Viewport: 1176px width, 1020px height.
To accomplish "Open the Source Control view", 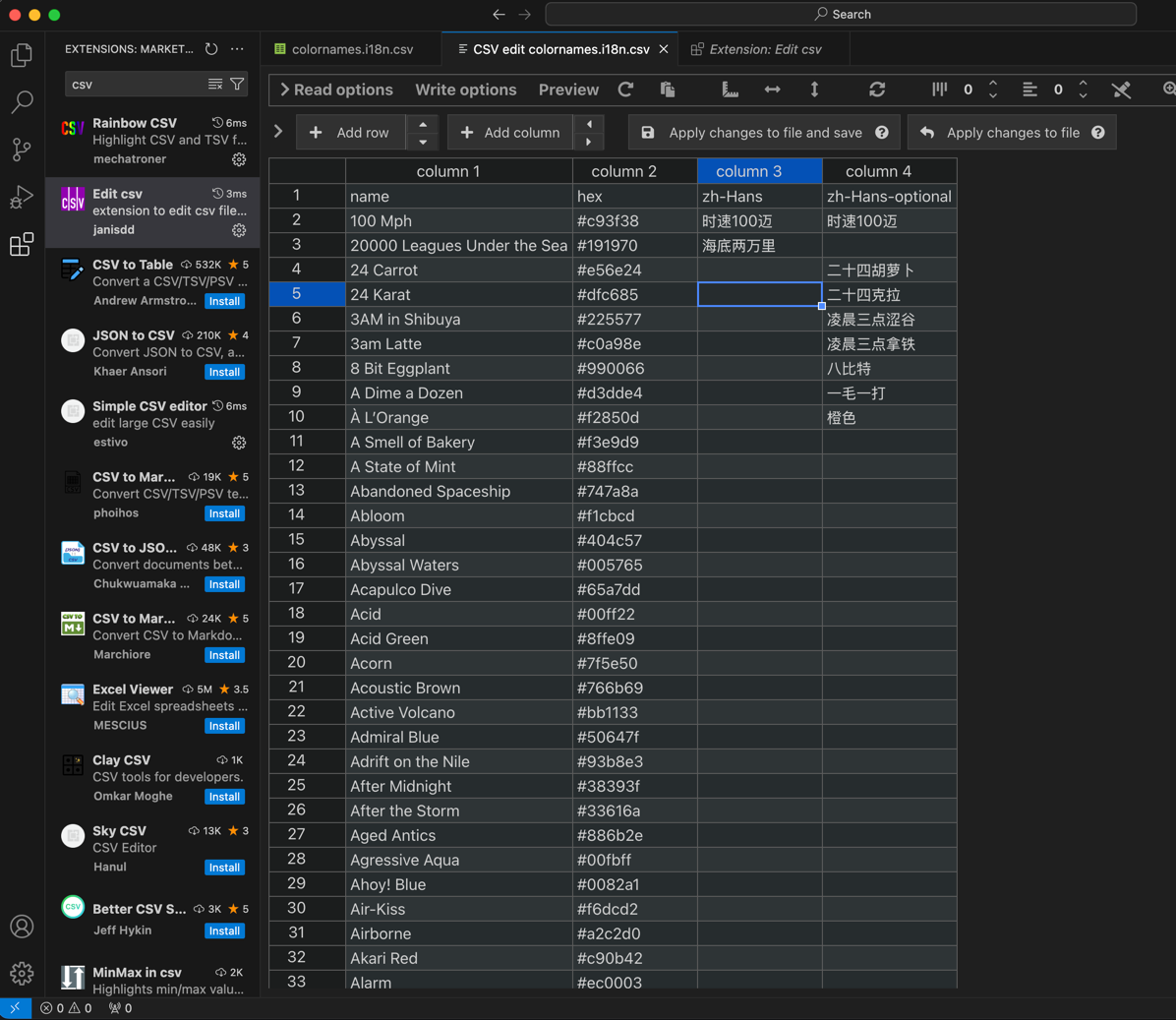I will coord(22,150).
